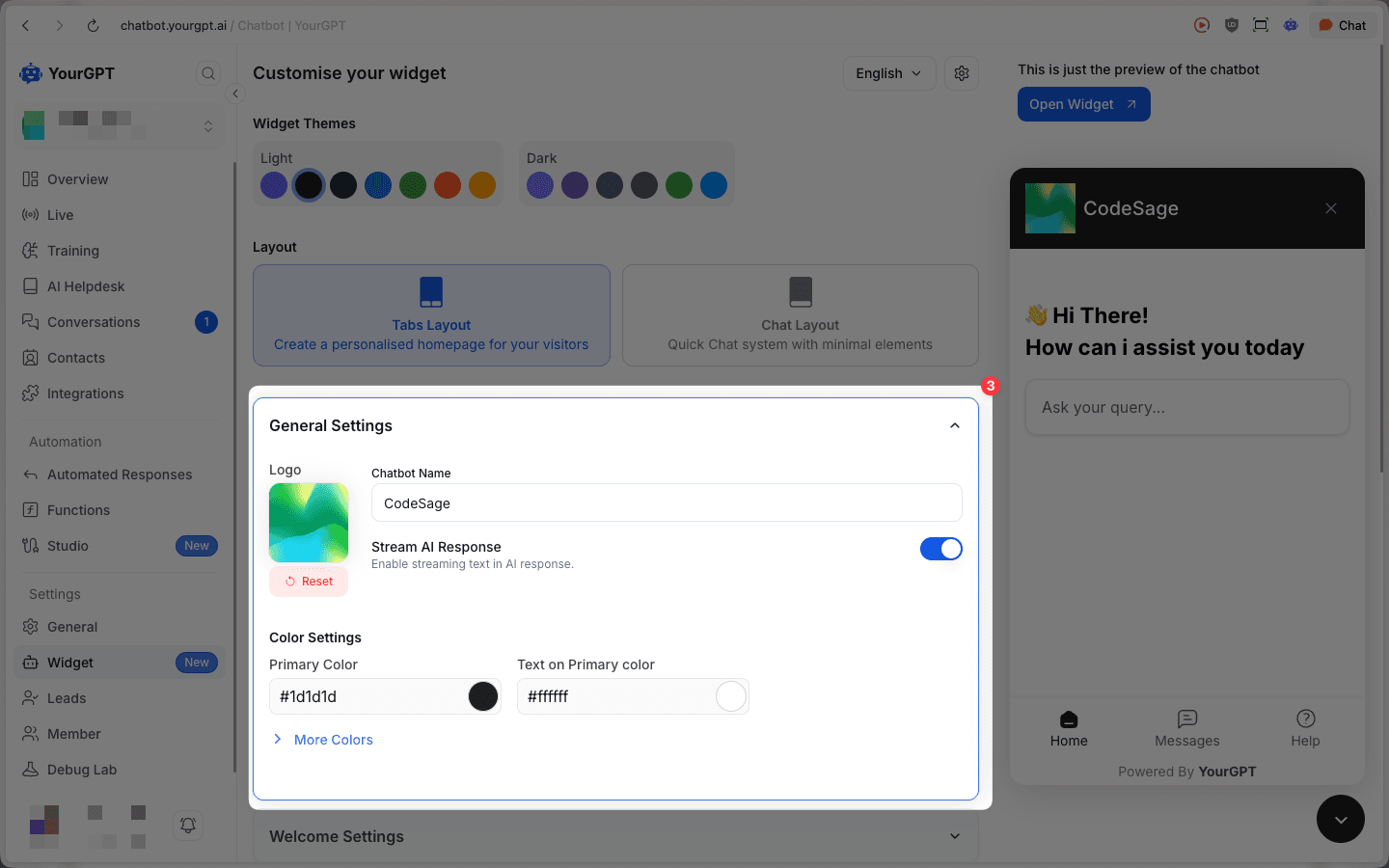
Task: Open Studio marked as New
Action: click(x=68, y=545)
